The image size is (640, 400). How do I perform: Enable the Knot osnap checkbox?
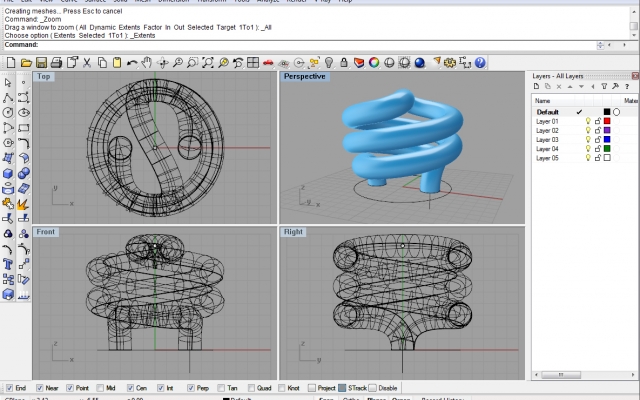tap(282, 388)
